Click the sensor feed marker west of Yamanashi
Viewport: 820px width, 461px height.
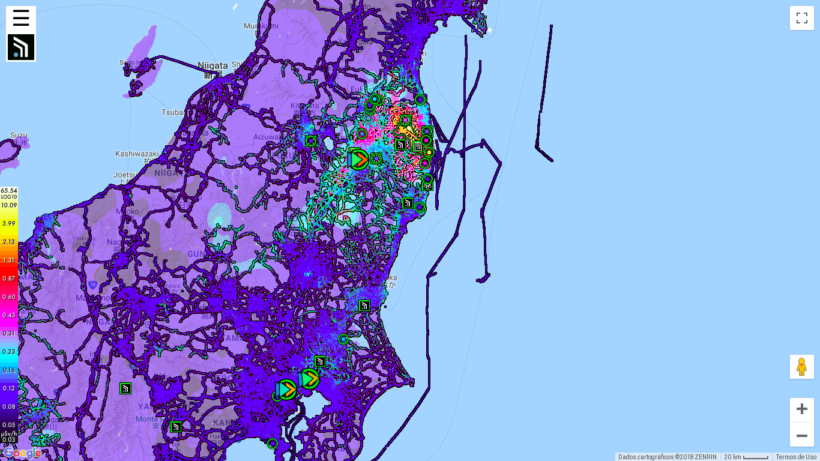pyautogui.click(x=125, y=388)
